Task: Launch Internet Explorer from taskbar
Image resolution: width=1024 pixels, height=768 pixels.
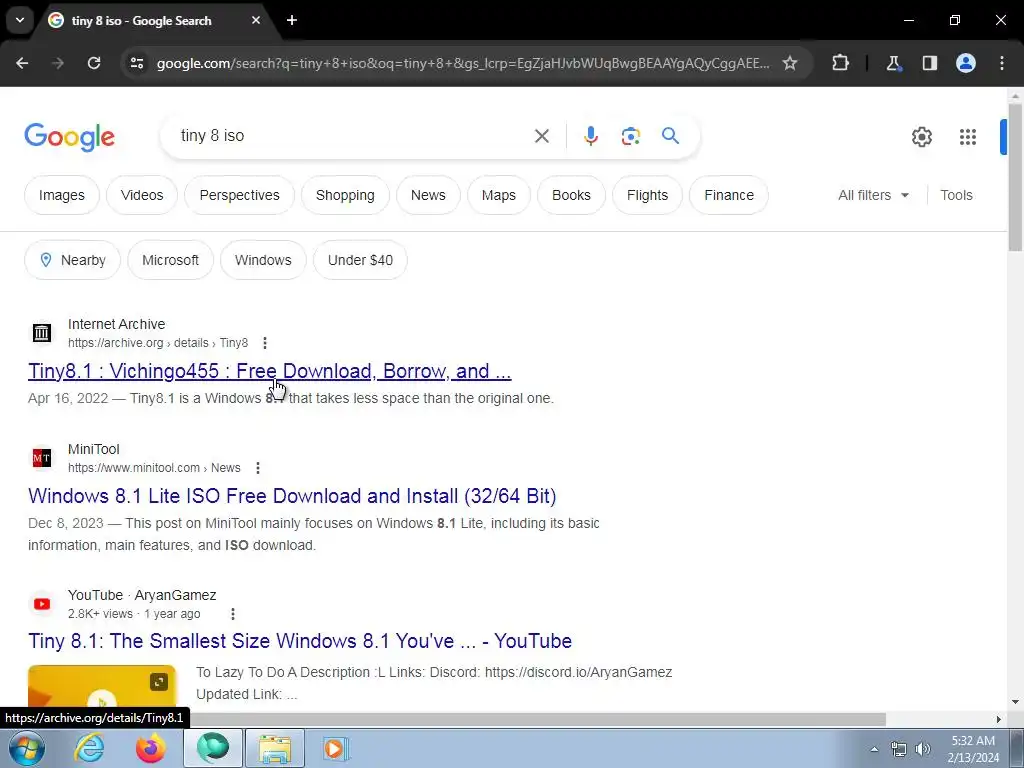Action: [x=89, y=748]
